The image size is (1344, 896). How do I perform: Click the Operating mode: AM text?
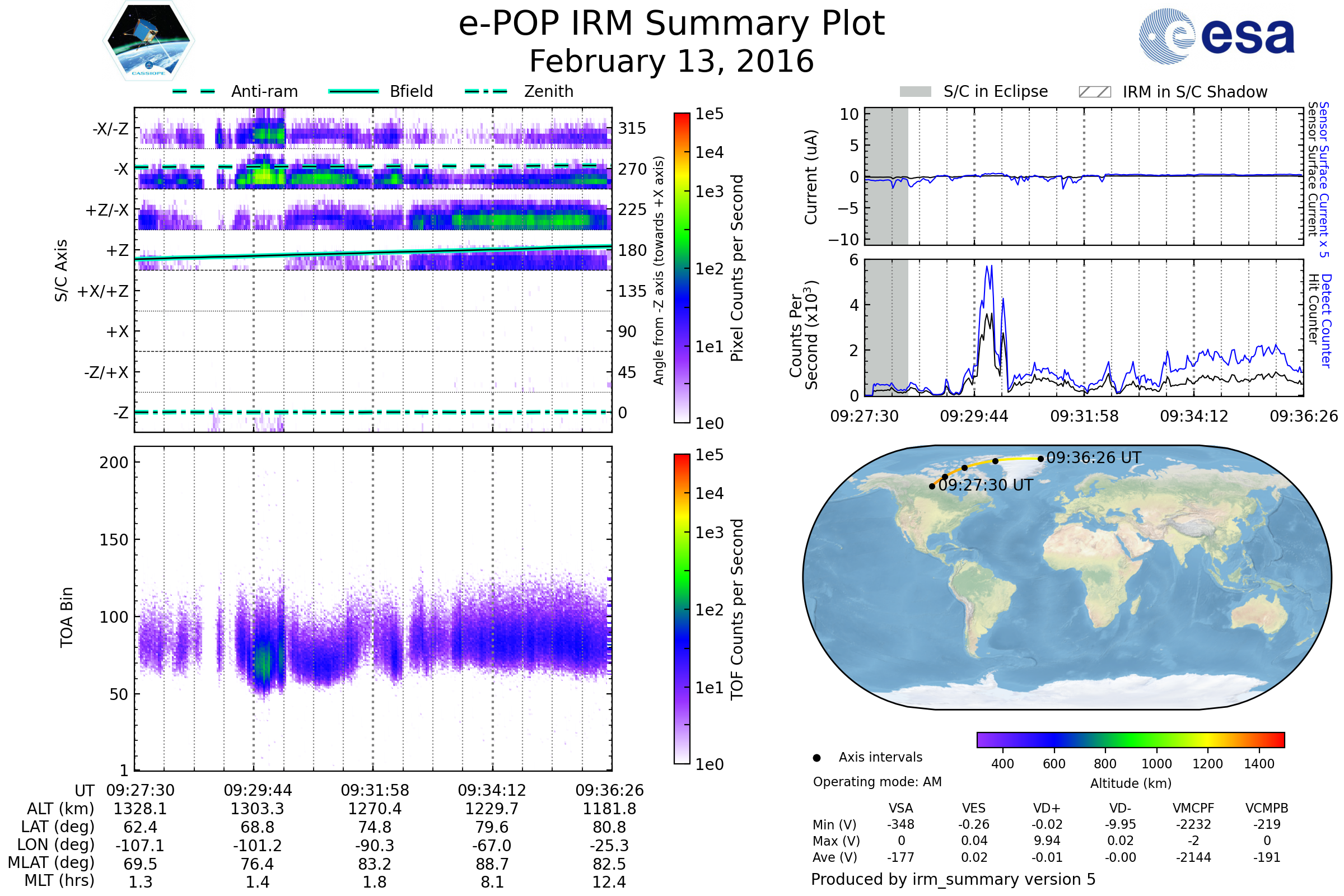pos(876,782)
